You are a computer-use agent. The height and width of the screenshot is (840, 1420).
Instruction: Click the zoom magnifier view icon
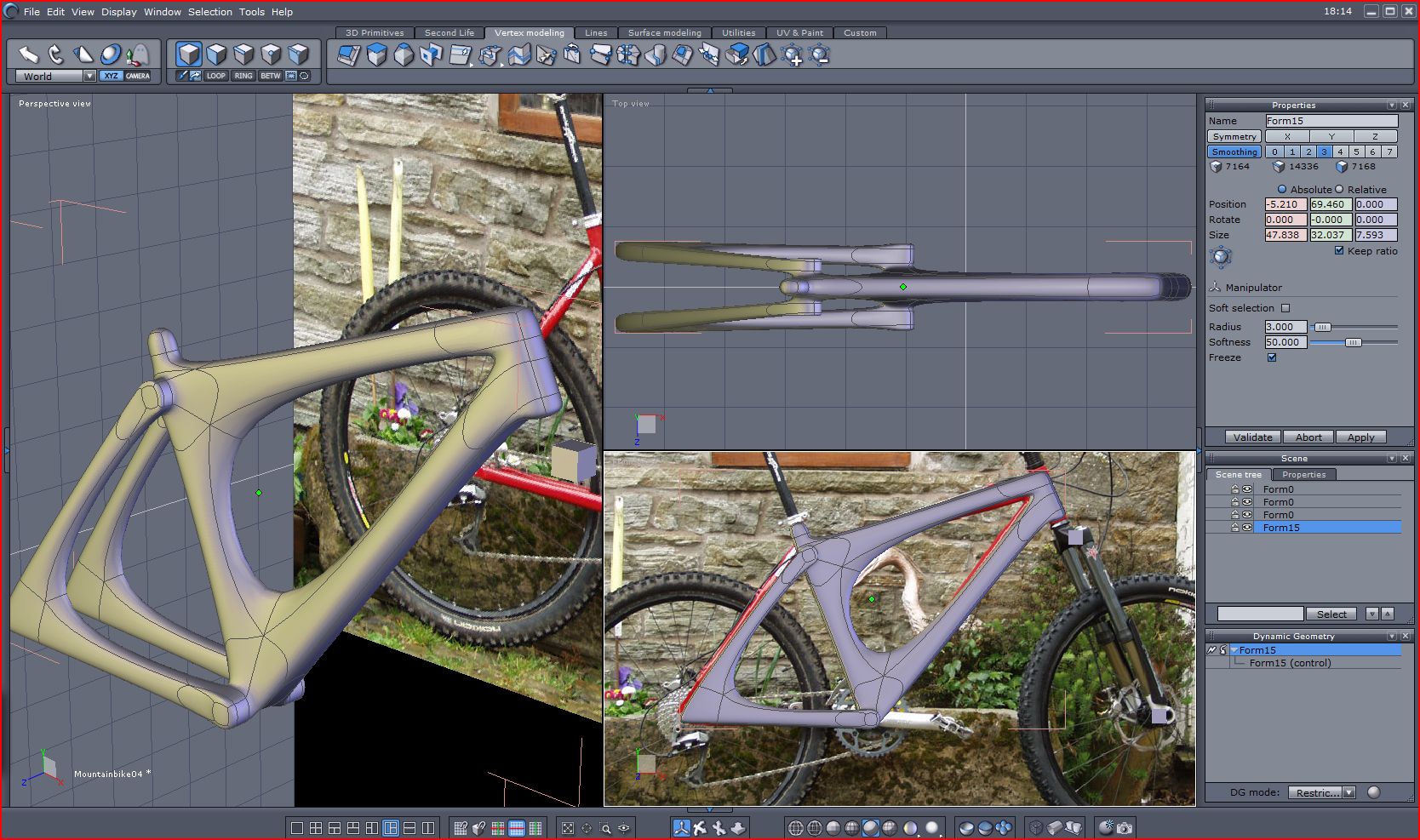tap(605, 828)
